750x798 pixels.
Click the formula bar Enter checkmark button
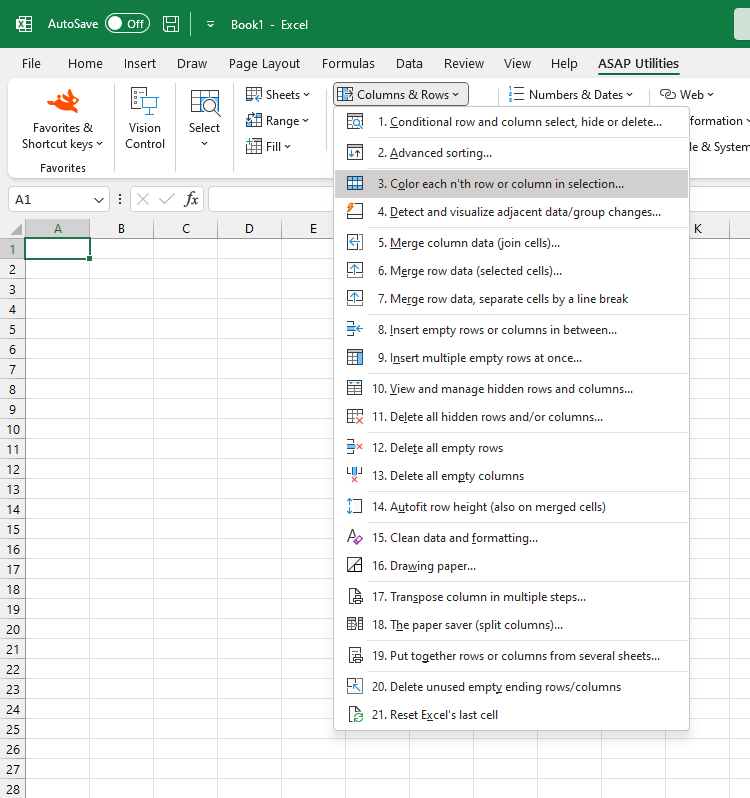[166, 199]
